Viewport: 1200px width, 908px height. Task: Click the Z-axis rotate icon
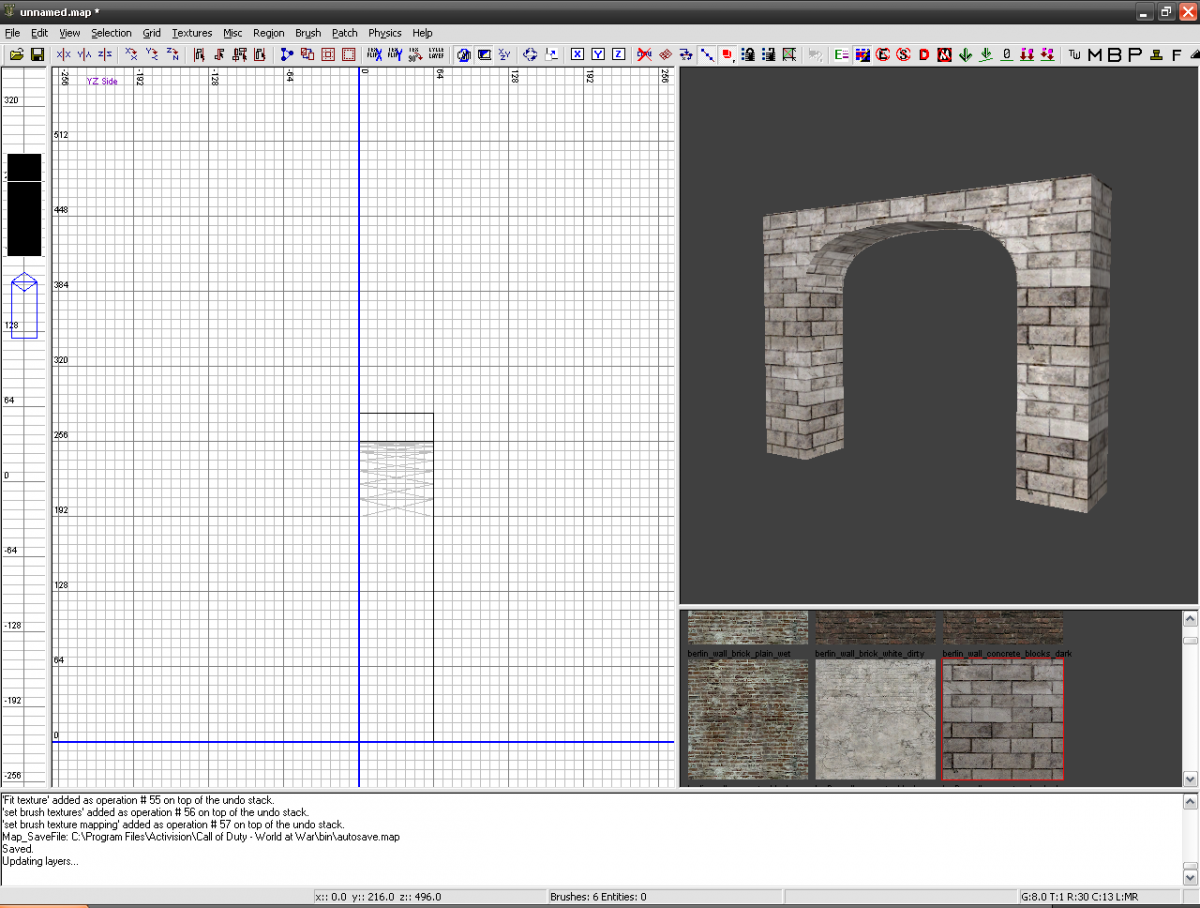[172, 55]
